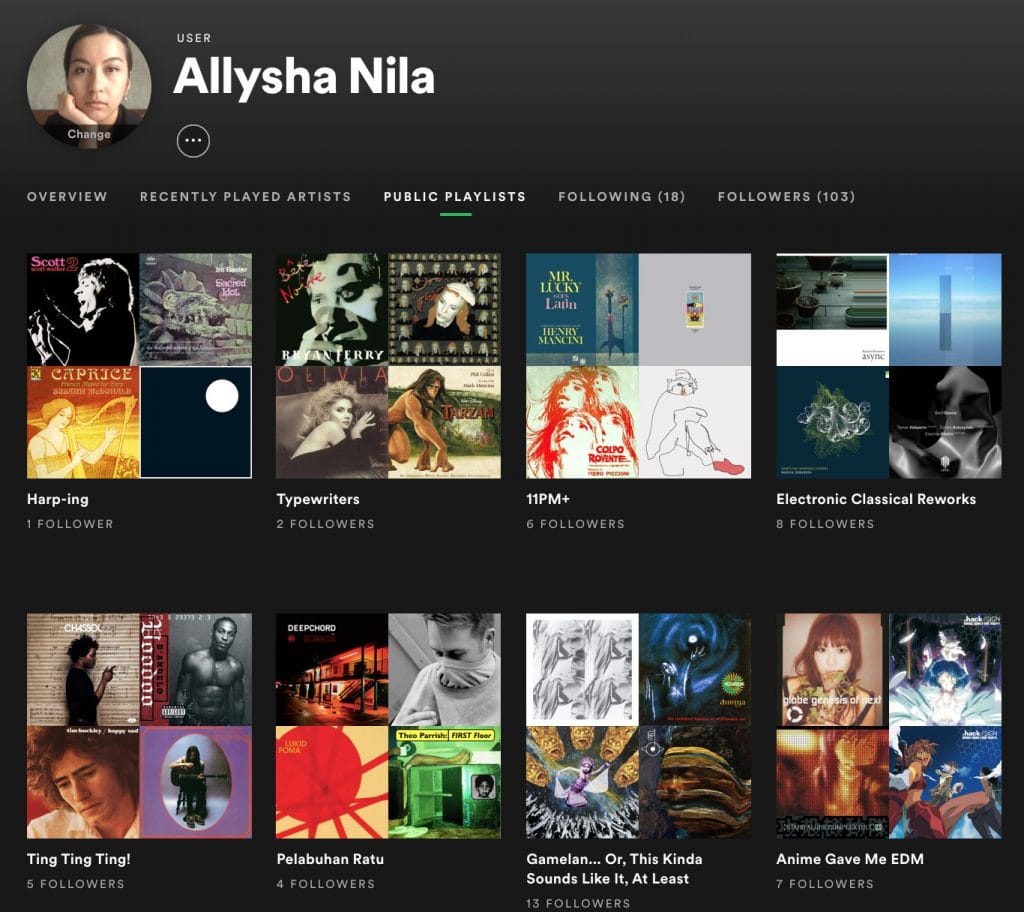
Task: Click '8 FOLLOWERS' under Electronic Classical Reworks
Action: (x=825, y=524)
